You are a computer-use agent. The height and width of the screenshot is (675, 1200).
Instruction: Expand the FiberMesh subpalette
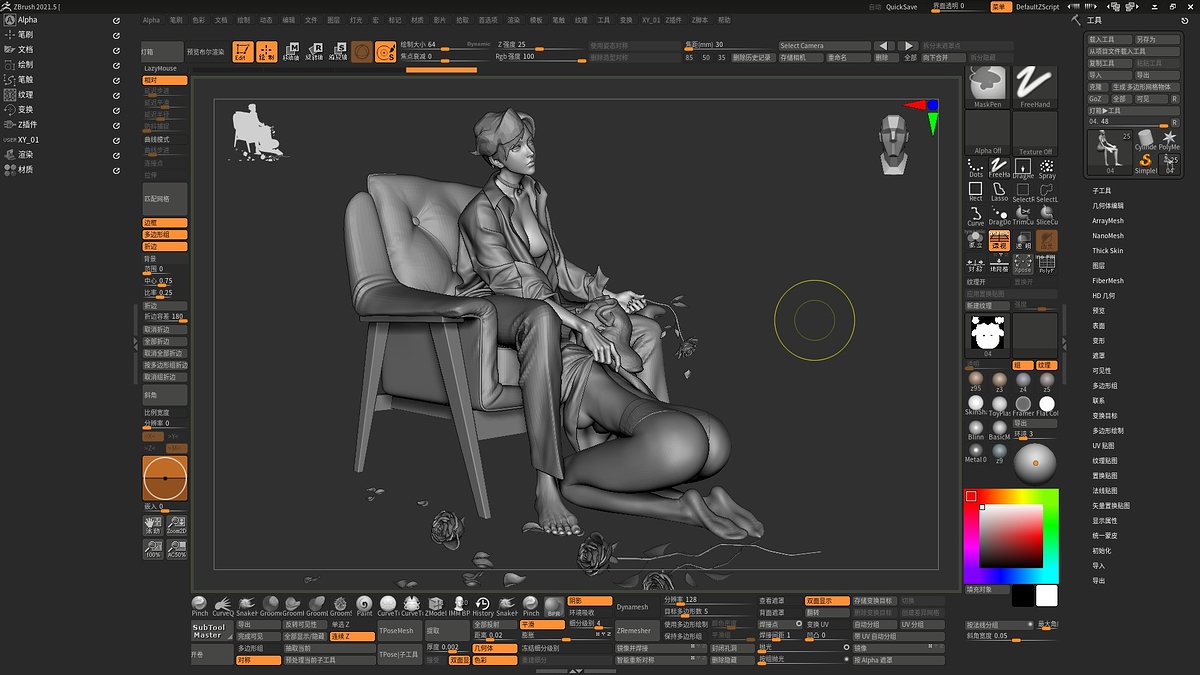tap(1108, 280)
